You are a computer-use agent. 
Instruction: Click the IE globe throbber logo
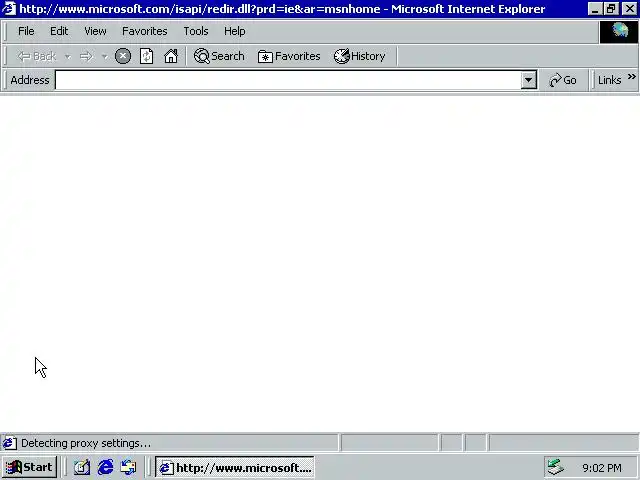click(619, 31)
